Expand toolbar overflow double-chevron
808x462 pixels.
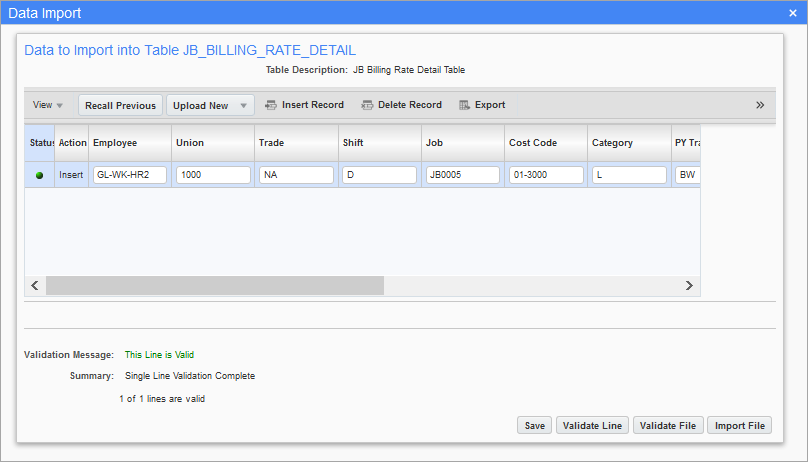760,105
